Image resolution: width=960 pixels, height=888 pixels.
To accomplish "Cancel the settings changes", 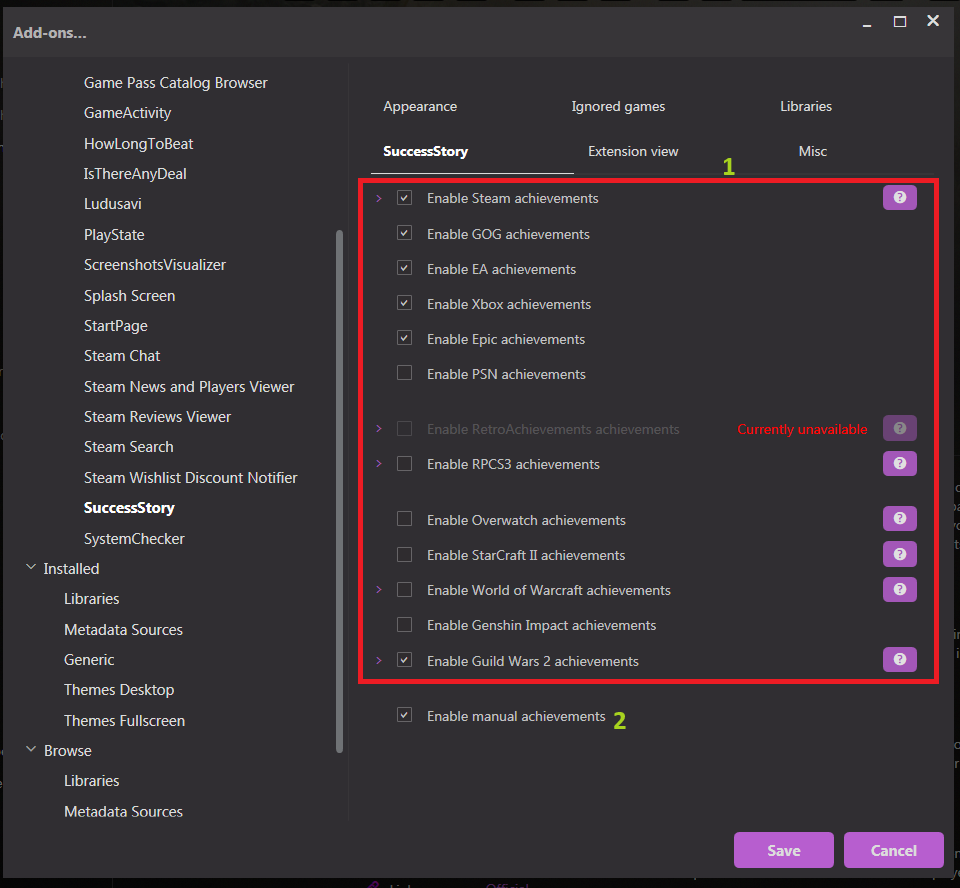I will point(893,850).
